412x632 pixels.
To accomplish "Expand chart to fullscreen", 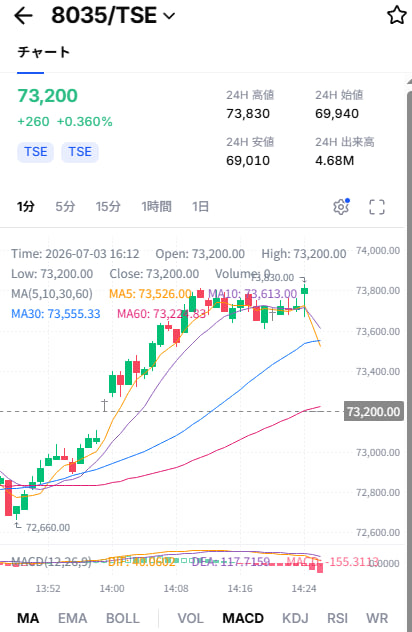I will point(377,207).
